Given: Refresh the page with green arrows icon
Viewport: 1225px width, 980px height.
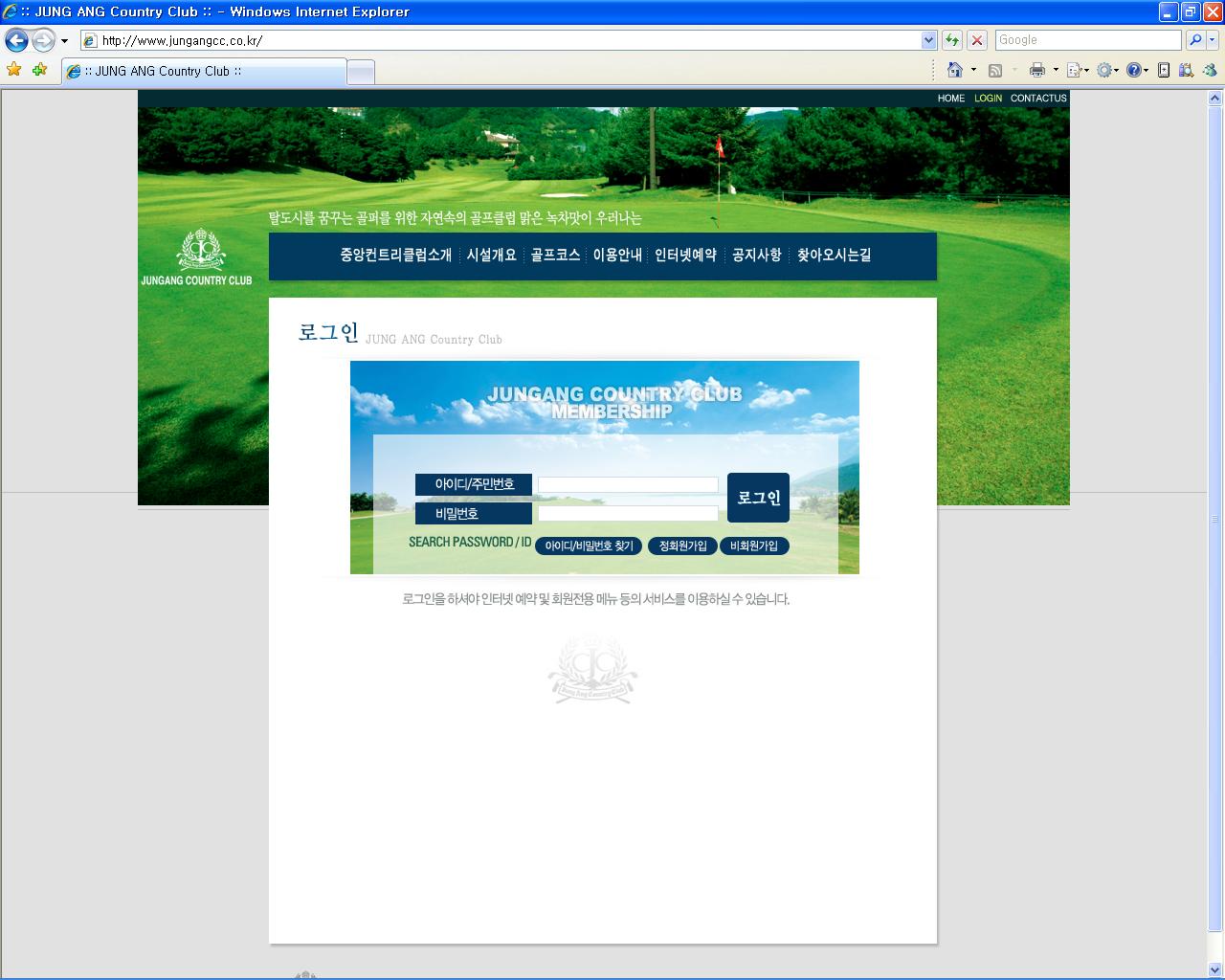Looking at the screenshot, I should 952,40.
